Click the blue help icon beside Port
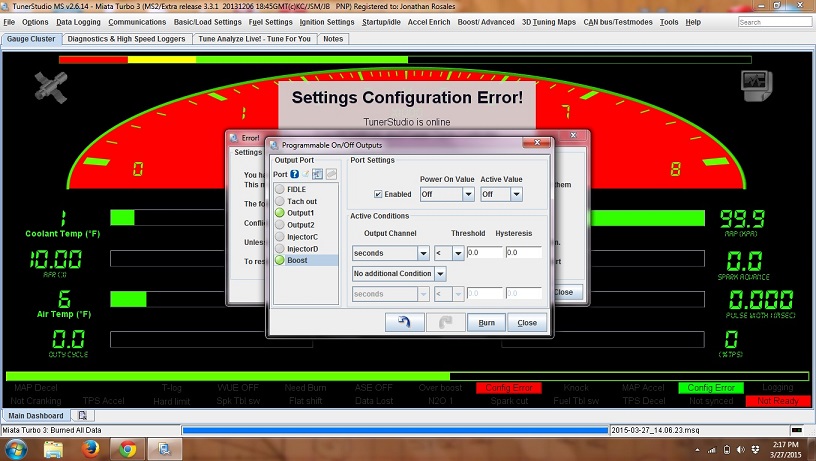 [x=295, y=174]
